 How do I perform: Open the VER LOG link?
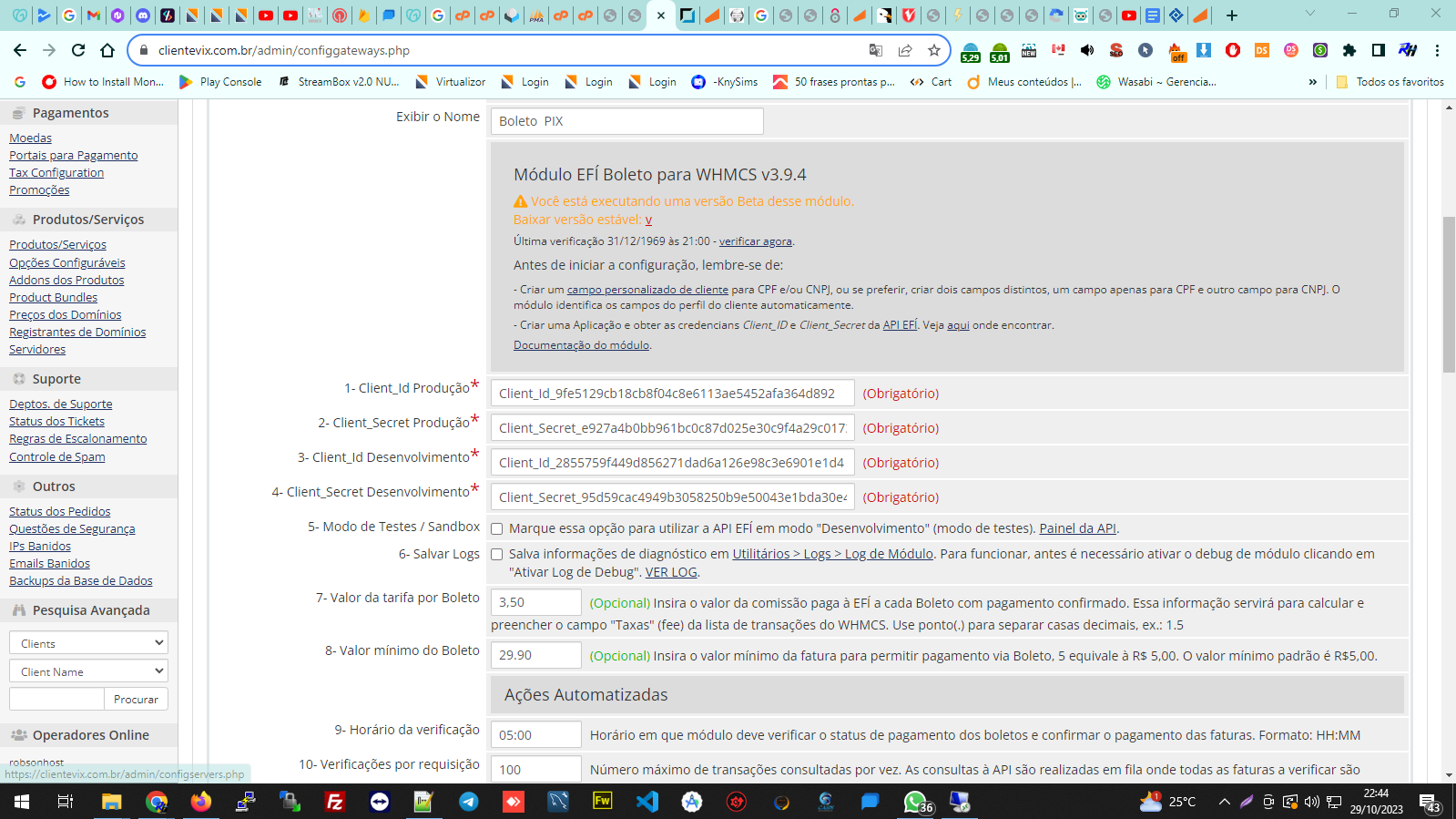[671, 572]
